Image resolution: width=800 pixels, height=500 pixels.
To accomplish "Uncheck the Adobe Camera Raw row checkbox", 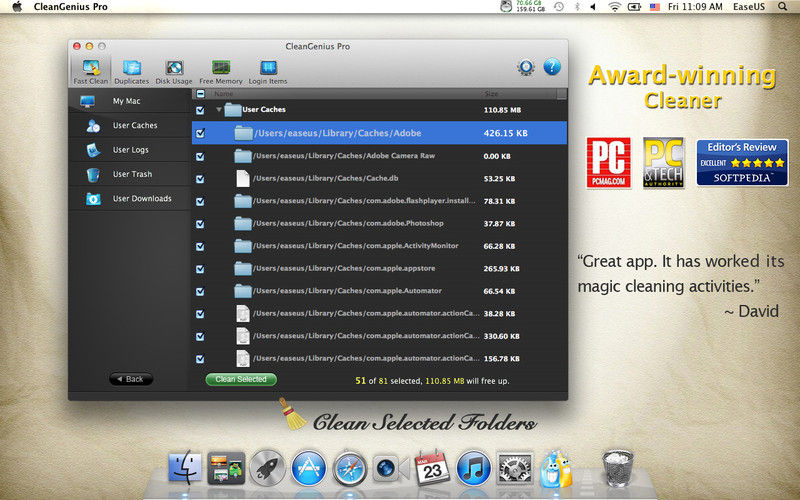I will tap(201, 157).
